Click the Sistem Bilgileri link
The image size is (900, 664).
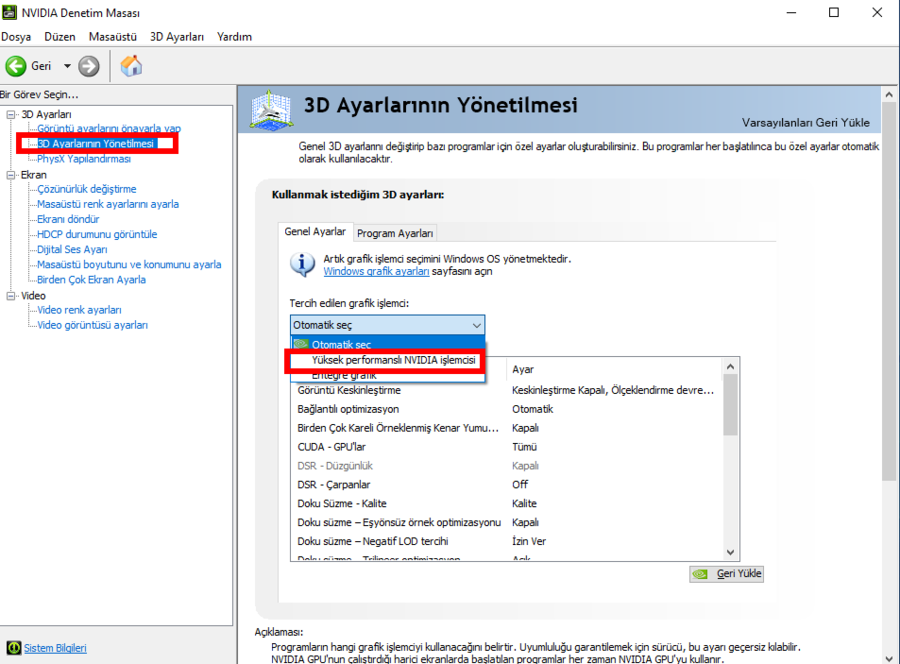55,648
